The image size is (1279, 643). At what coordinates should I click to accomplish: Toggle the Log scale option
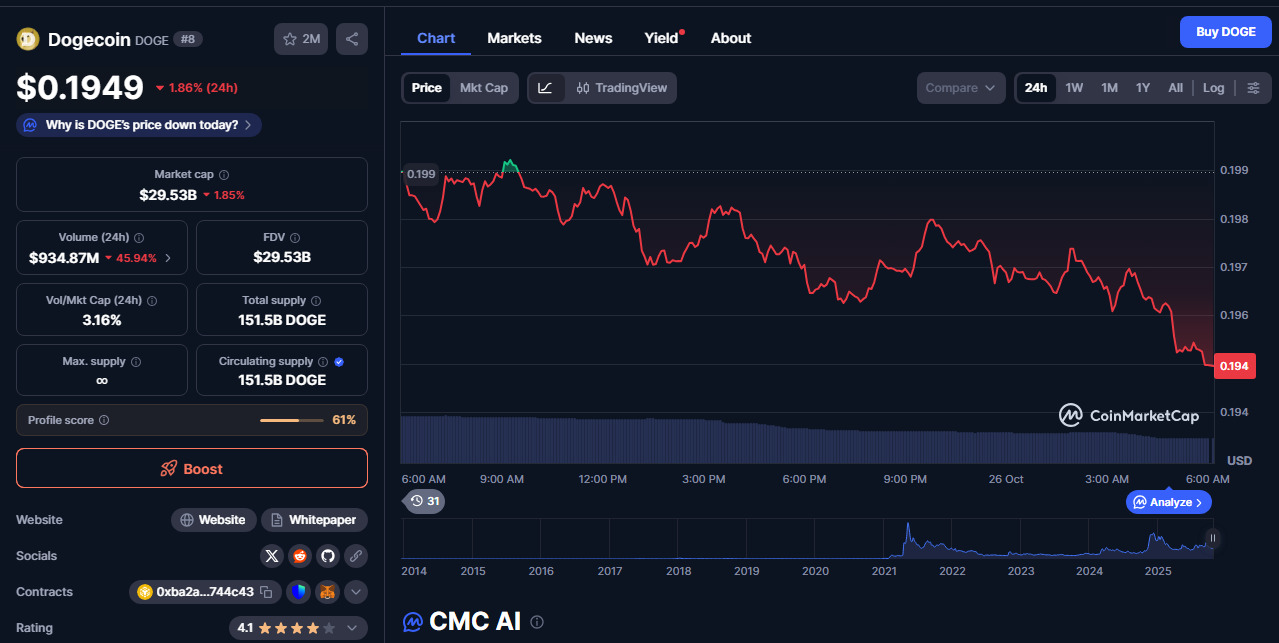coord(1213,88)
